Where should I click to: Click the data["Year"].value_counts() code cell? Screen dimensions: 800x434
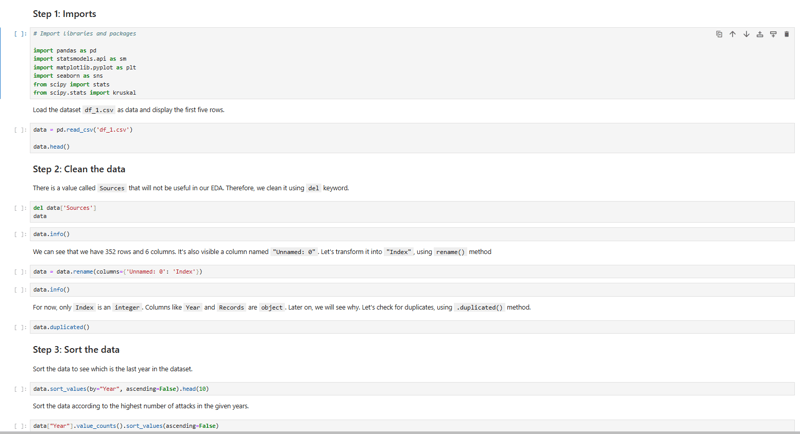tap(412, 426)
